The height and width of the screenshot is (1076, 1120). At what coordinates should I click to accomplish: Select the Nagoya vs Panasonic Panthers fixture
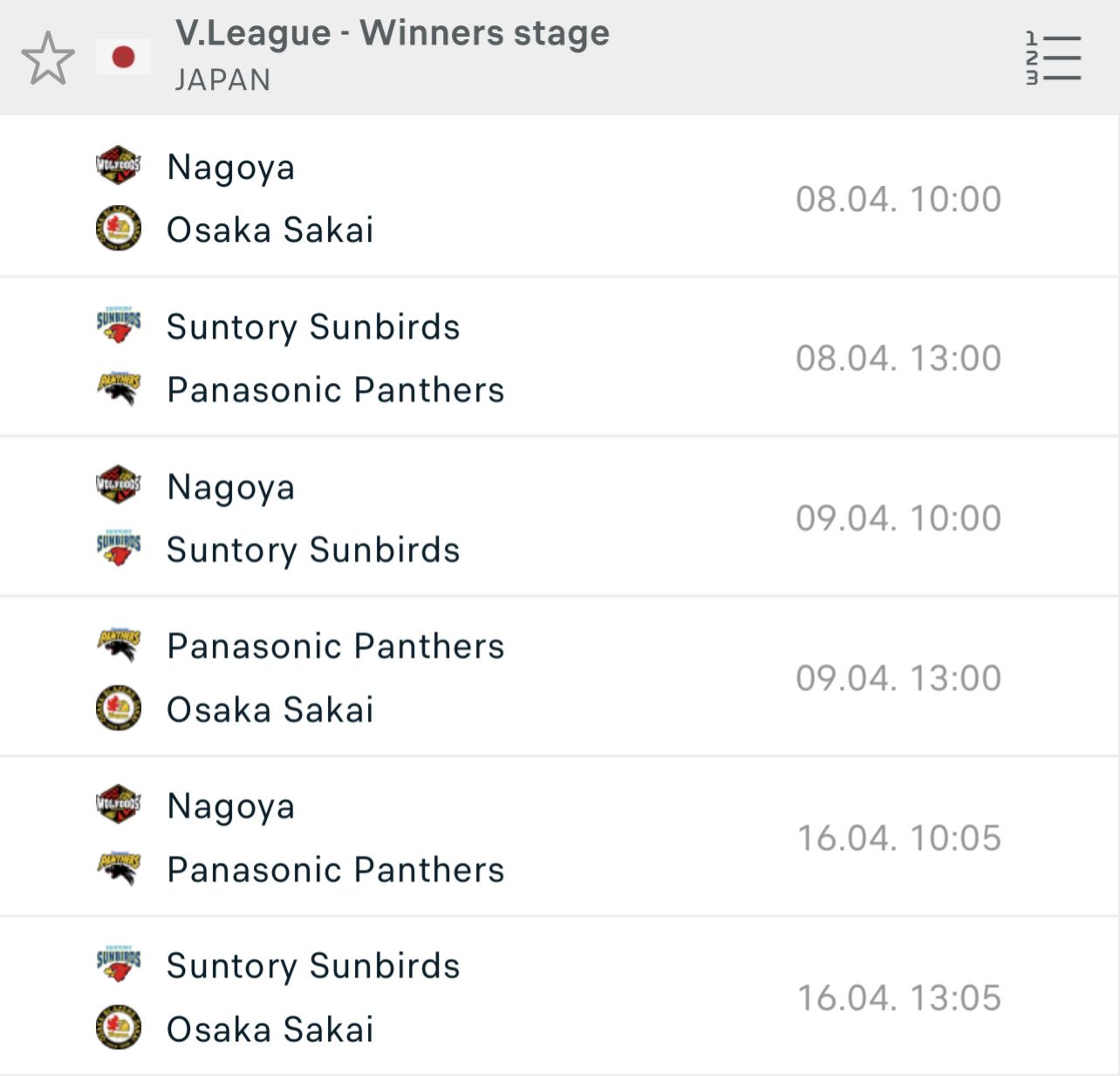pyautogui.click(x=559, y=836)
